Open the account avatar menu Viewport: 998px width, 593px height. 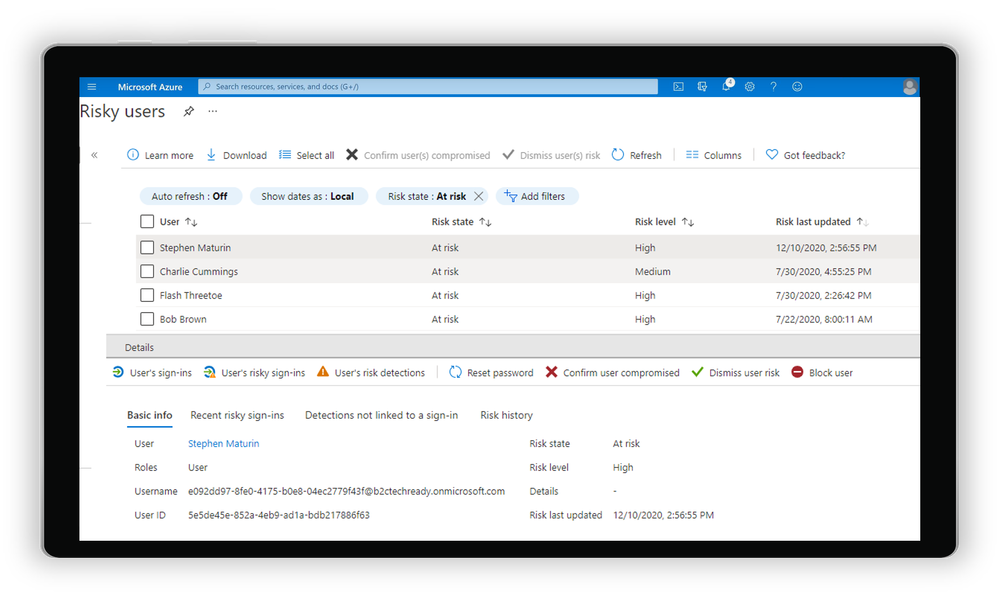[x=910, y=87]
